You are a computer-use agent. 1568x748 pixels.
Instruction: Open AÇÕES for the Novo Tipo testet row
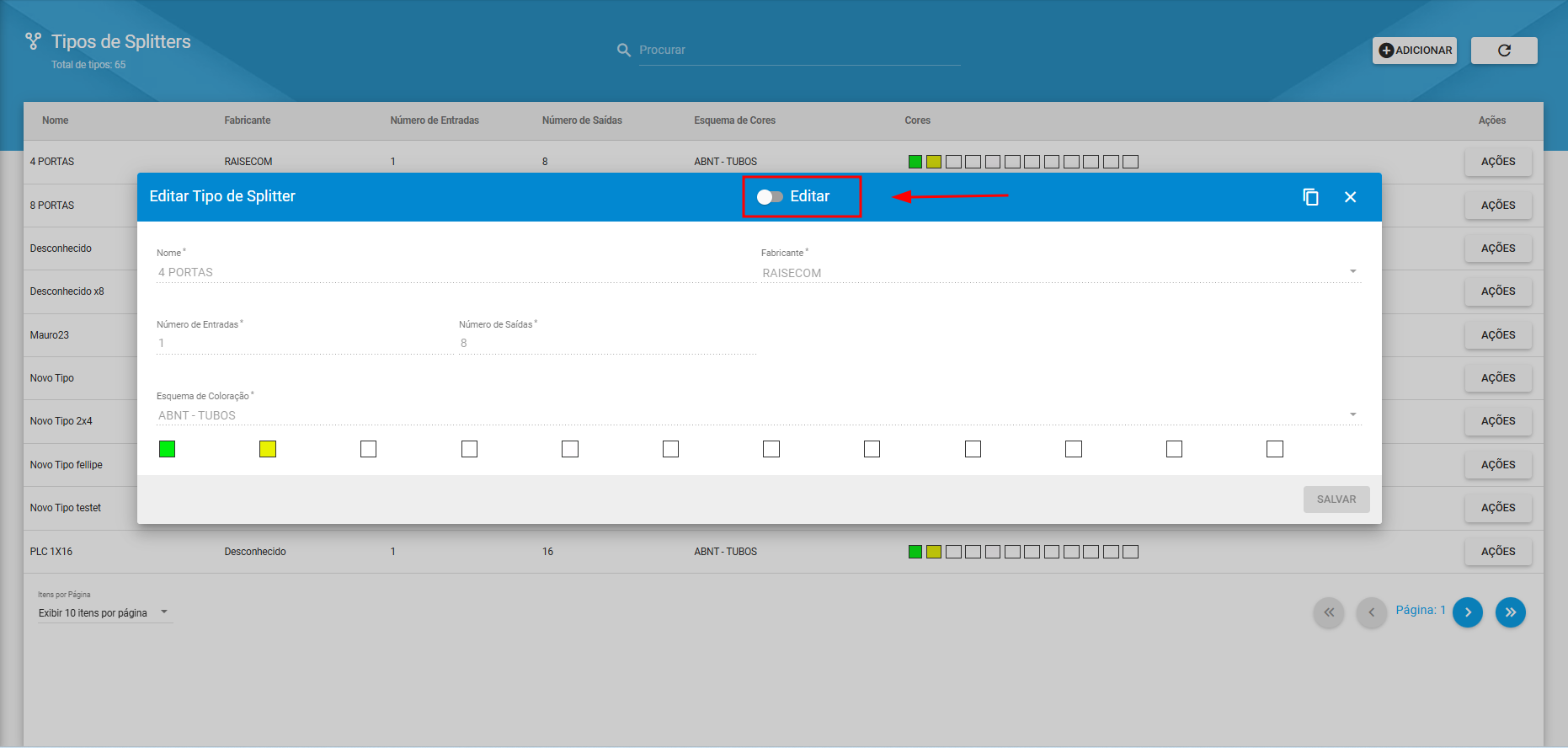pyautogui.click(x=1498, y=508)
